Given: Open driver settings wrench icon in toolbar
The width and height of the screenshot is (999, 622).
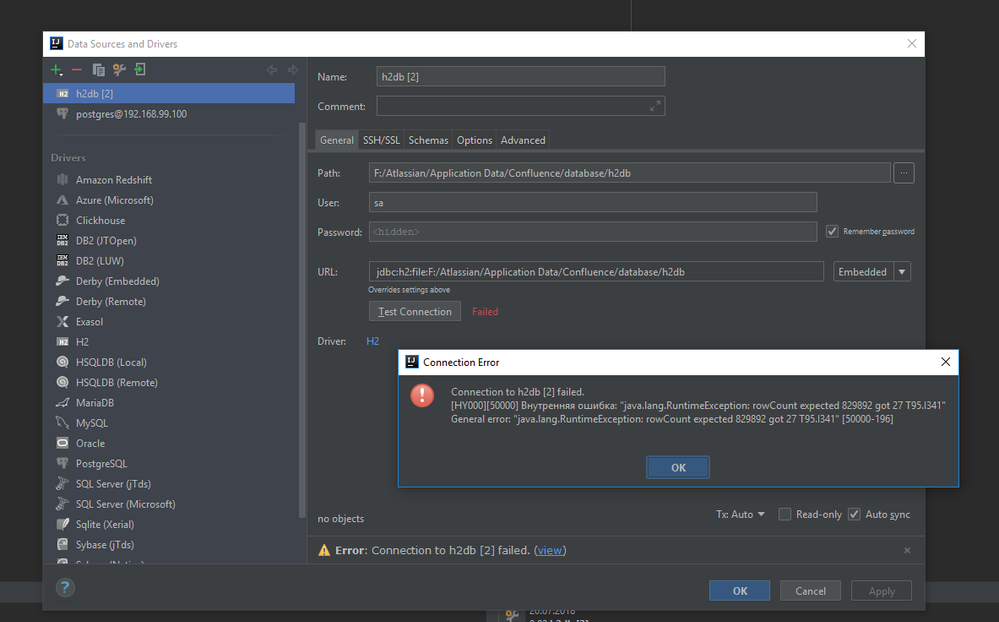Looking at the screenshot, I should point(119,69).
